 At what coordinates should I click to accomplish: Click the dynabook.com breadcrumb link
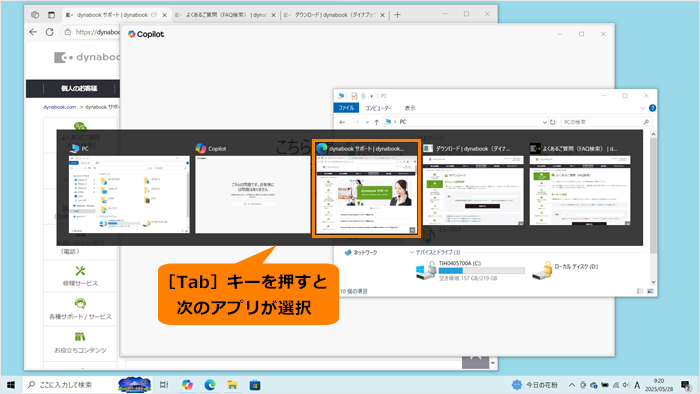(x=59, y=107)
